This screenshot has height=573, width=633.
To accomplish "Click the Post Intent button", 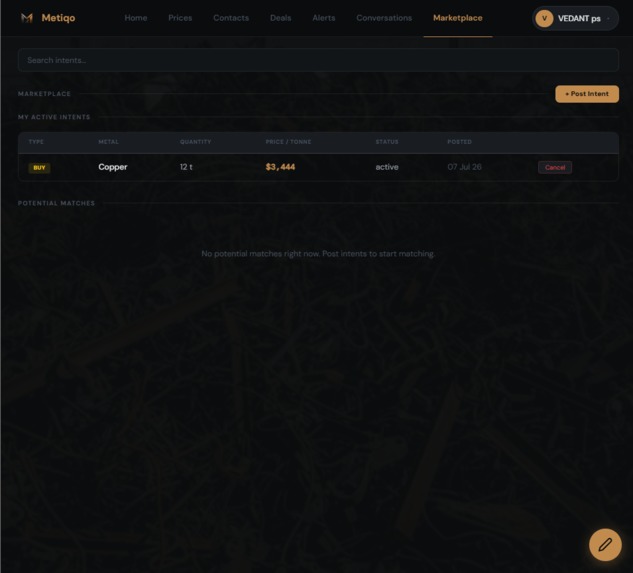I will [587, 94].
